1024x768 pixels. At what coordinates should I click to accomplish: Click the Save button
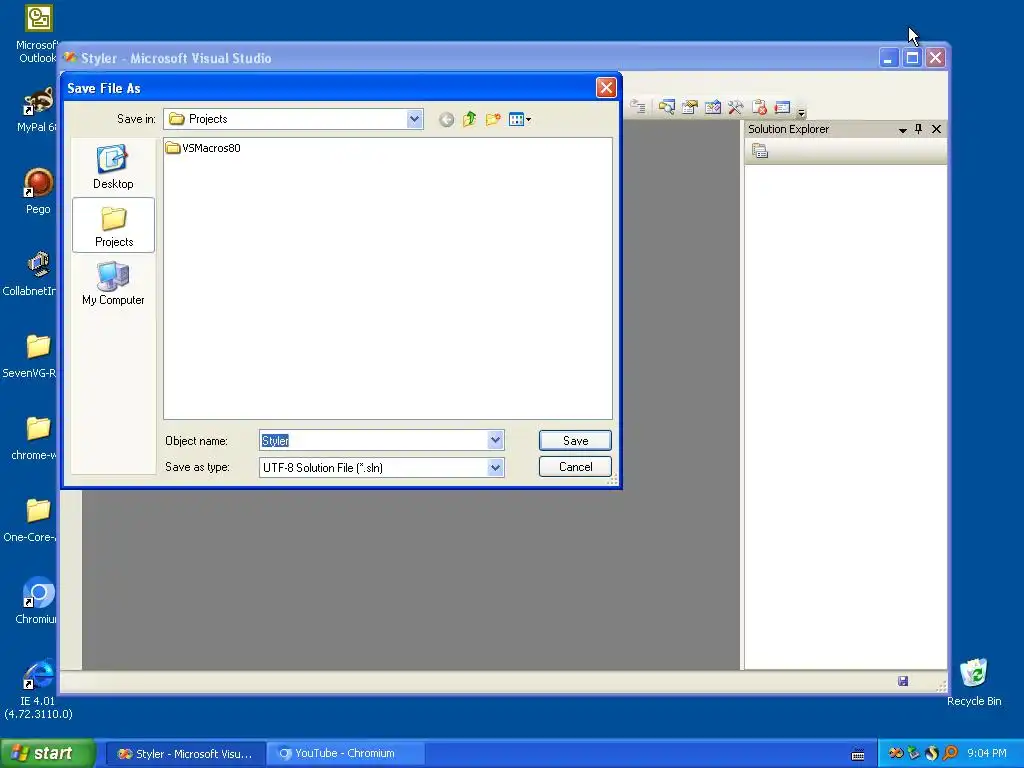coord(575,441)
